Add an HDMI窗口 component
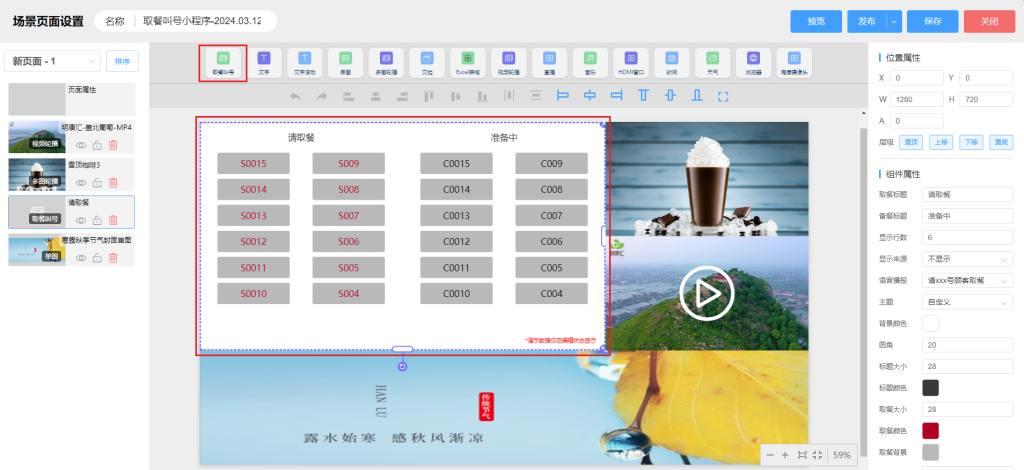This screenshot has width=1024, height=470. coord(631,63)
